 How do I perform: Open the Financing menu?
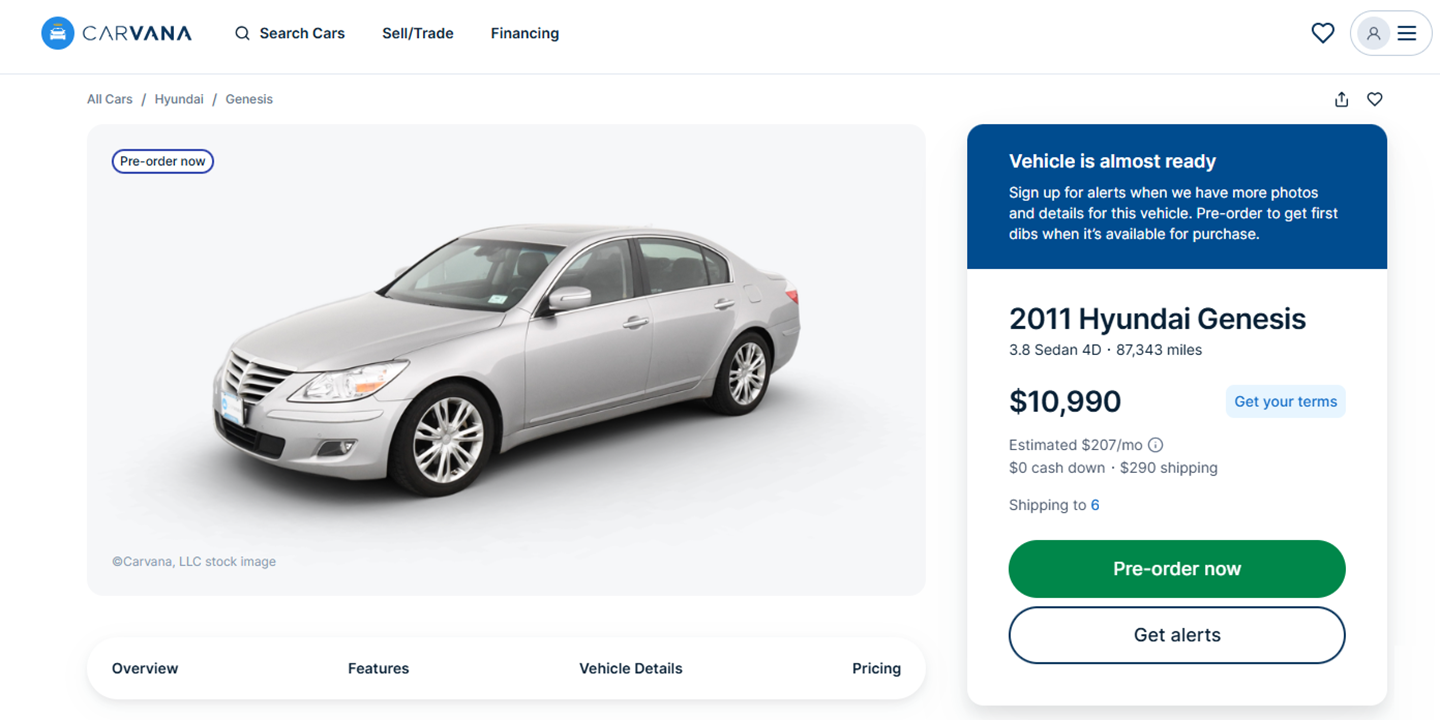[525, 34]
